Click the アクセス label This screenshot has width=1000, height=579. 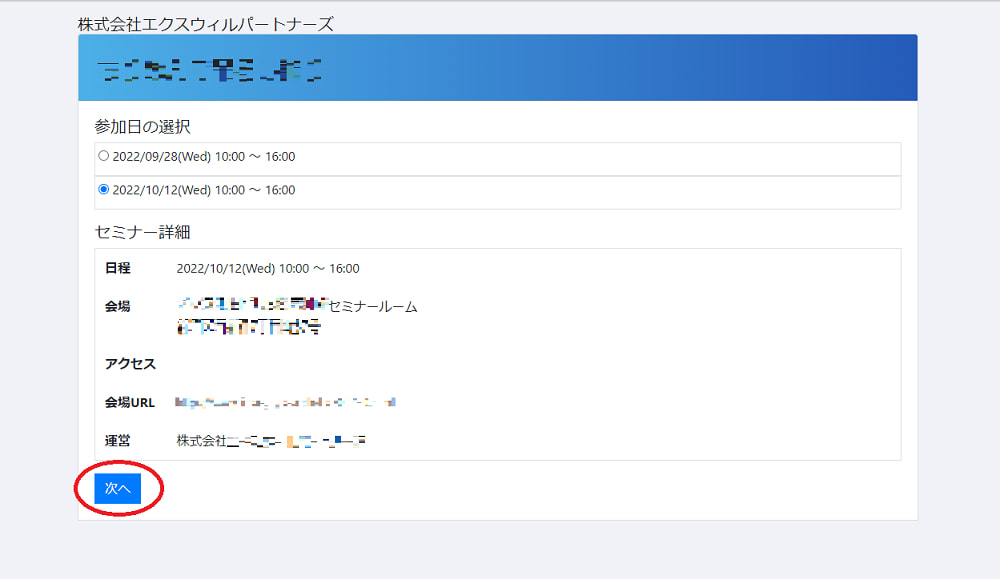click(x=130, y=364)
